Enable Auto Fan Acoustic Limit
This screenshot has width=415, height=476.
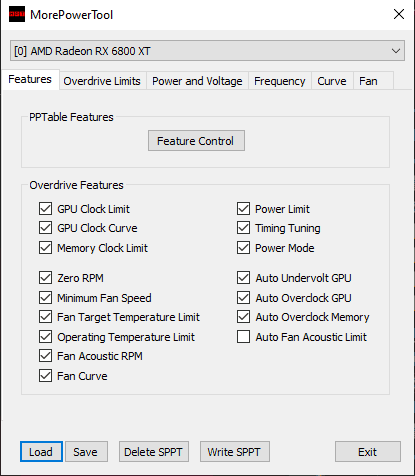pos(244,337)
